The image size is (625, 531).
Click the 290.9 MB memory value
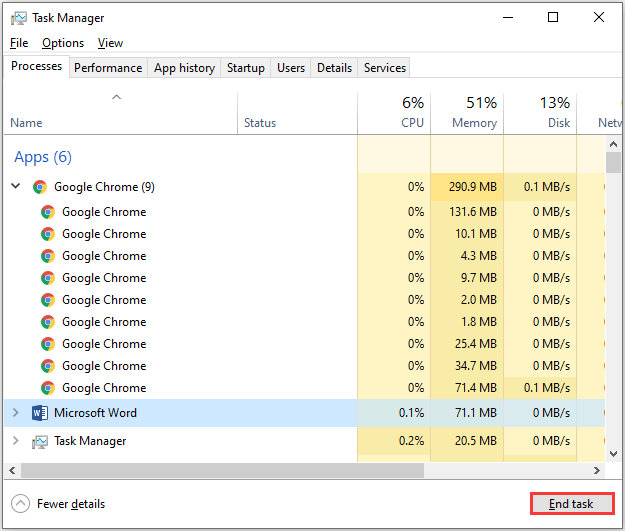tap(473, 187)
